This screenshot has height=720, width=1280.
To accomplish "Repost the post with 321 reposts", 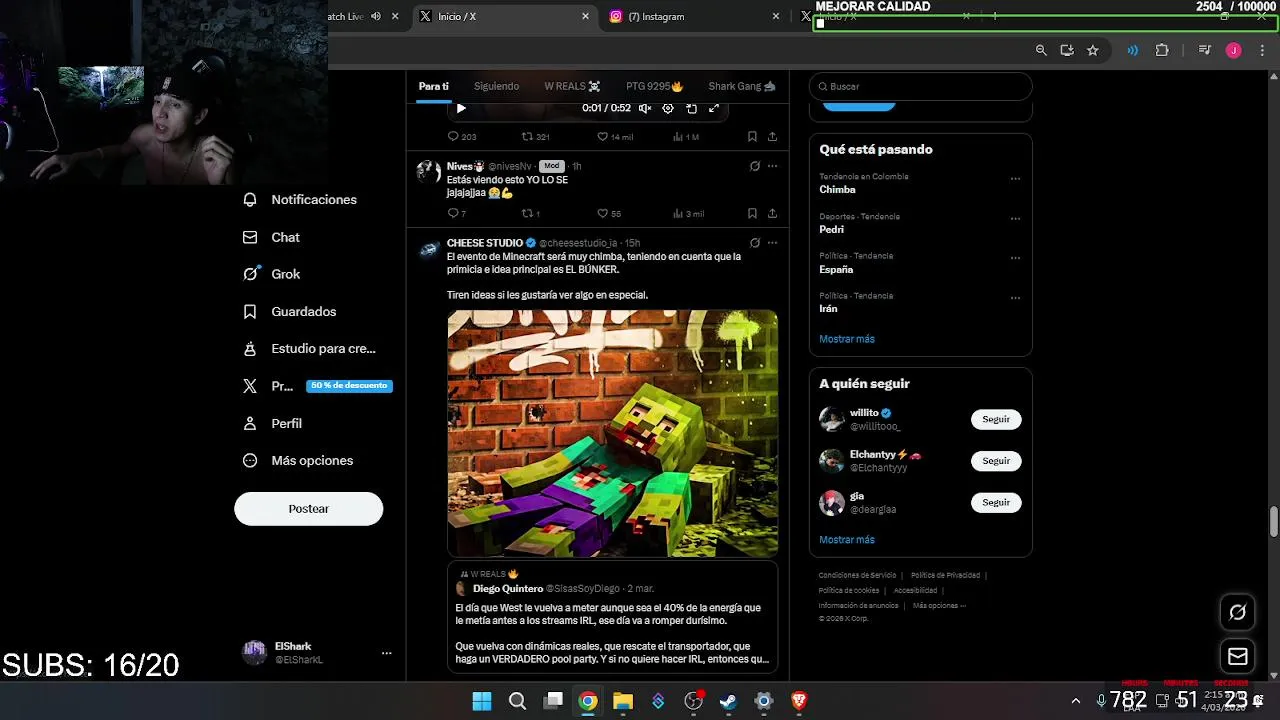I will coord(536,136).
